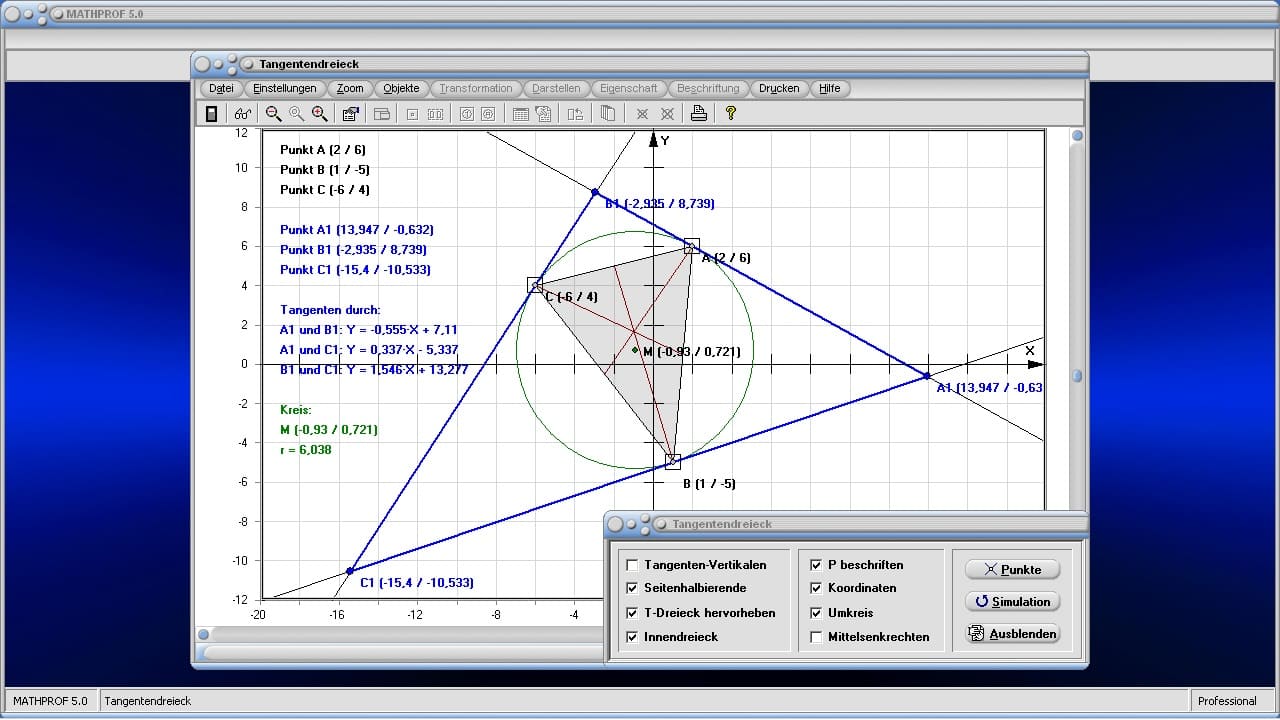This screenshot has width=1280, height=720.
Task: Click the Tangentendreieck options dialog title bar
Action: click(846, 524)
